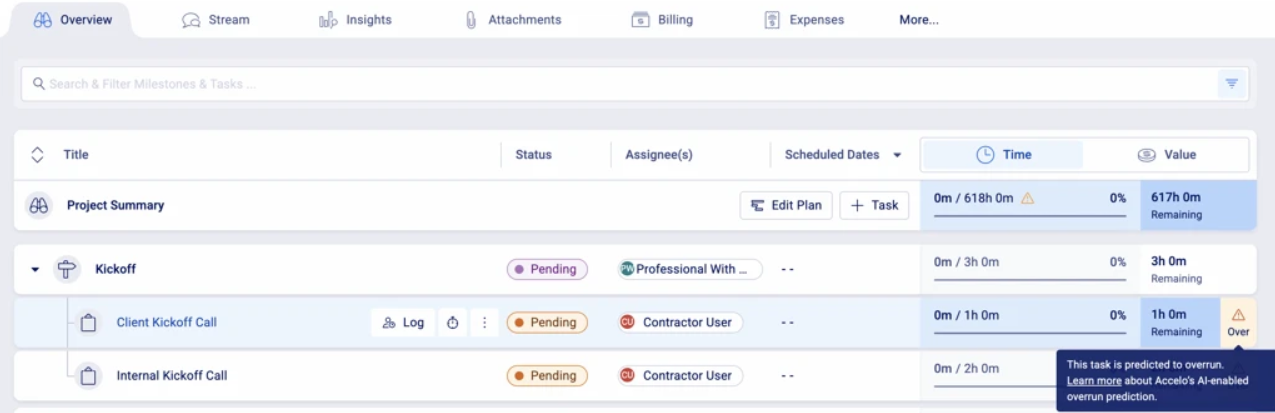
Task: Follow the Learn more link in tooltip
Action: 1093,381
